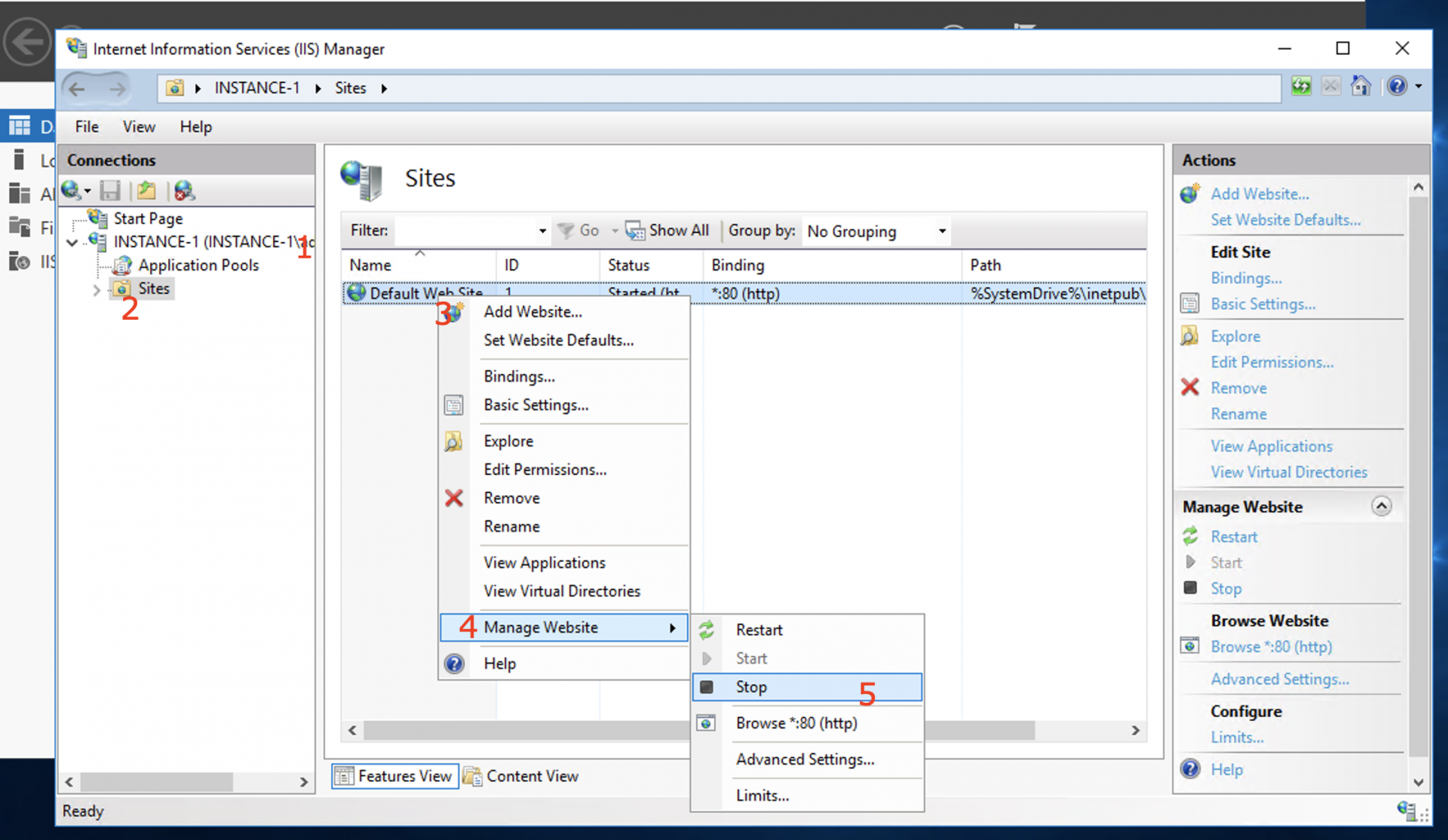Click Add Website link in Actions pane
This screenshot has width=1448, height=840.
(1259, 194)
